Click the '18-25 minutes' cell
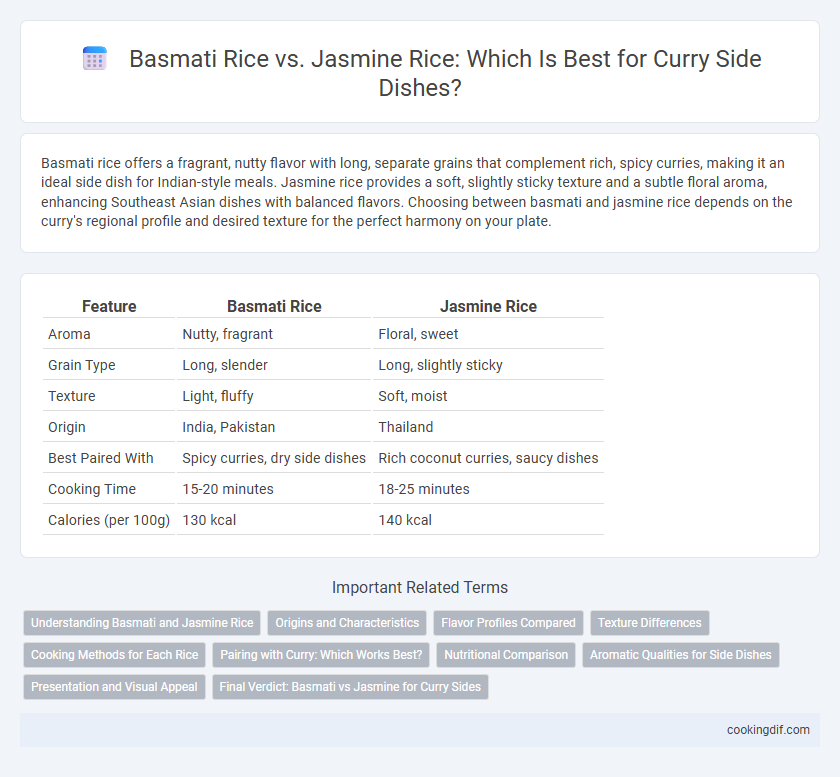Image resolution: width=840 pixels, height=777 pixels. 488,489
